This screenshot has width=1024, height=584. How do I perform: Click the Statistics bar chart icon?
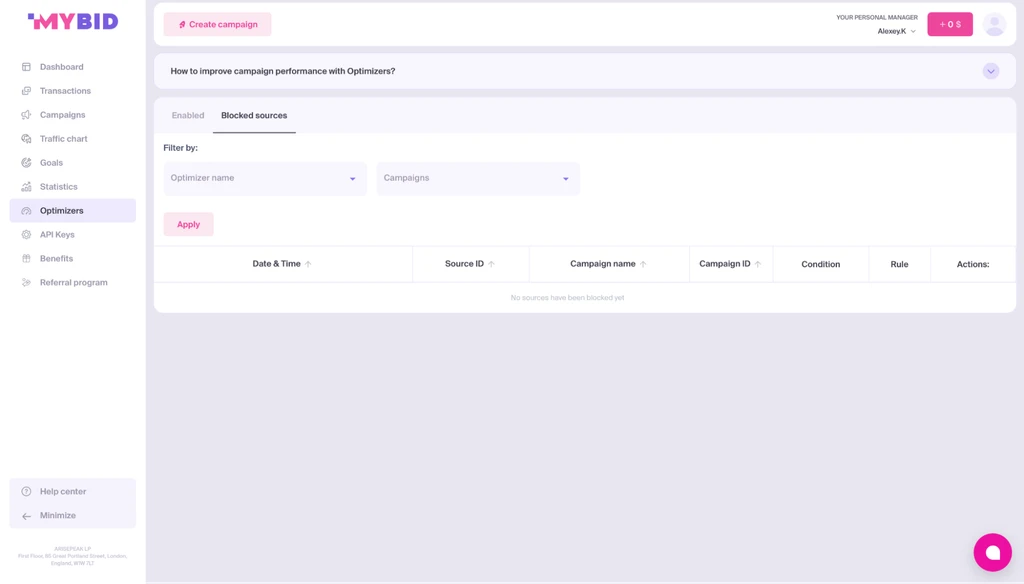[26, 187]
